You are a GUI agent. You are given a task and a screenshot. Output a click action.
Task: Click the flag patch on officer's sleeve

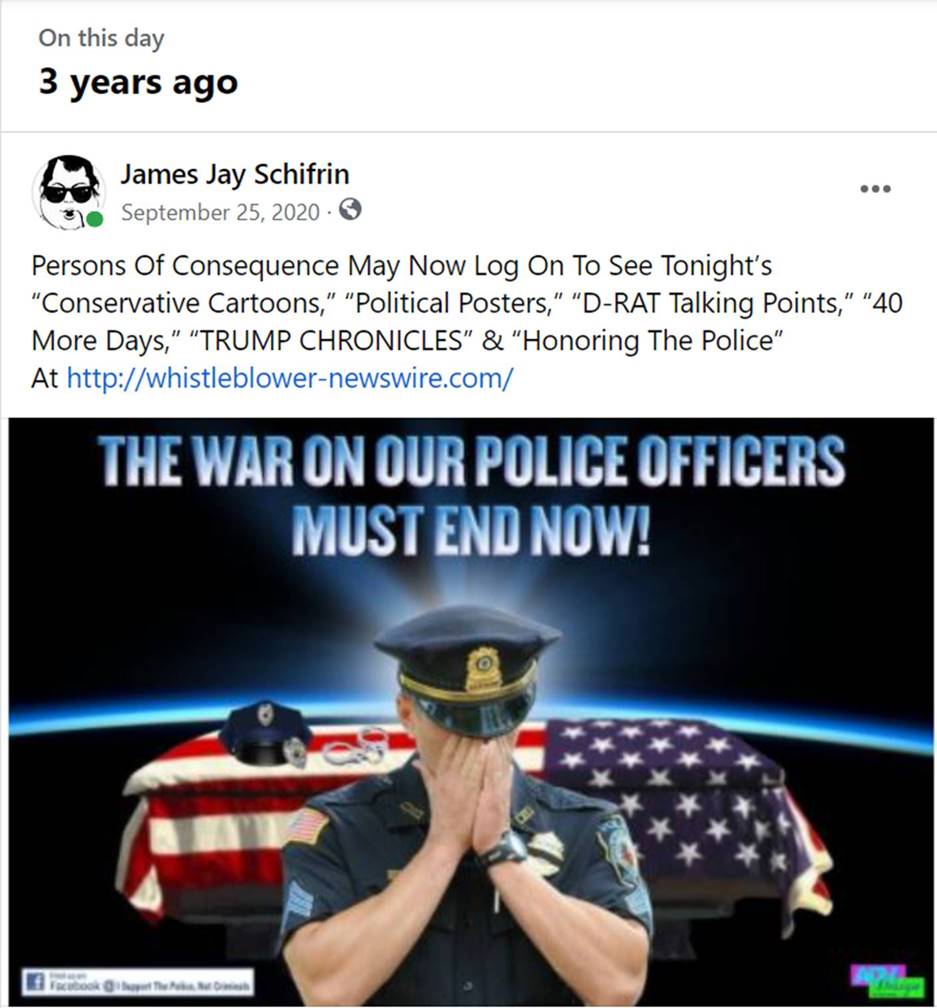click(306, 826)
